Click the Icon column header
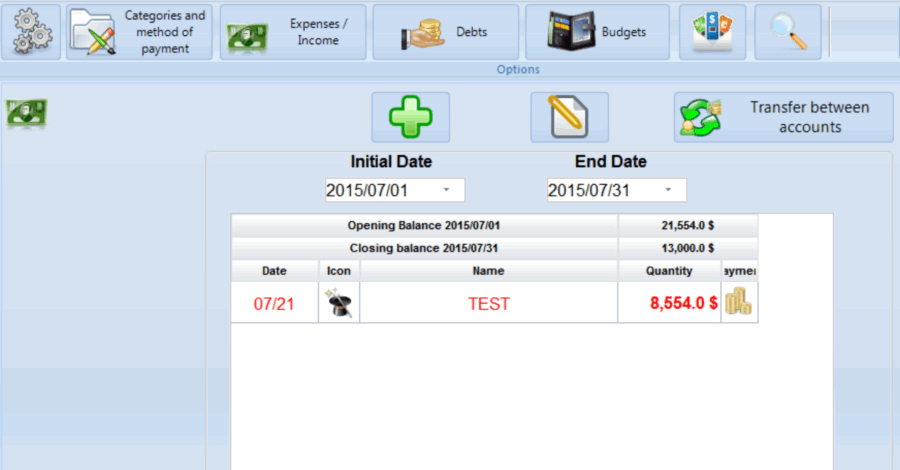Image resolution: width=900 pixels, height=470 pixels. click(339, 271)
